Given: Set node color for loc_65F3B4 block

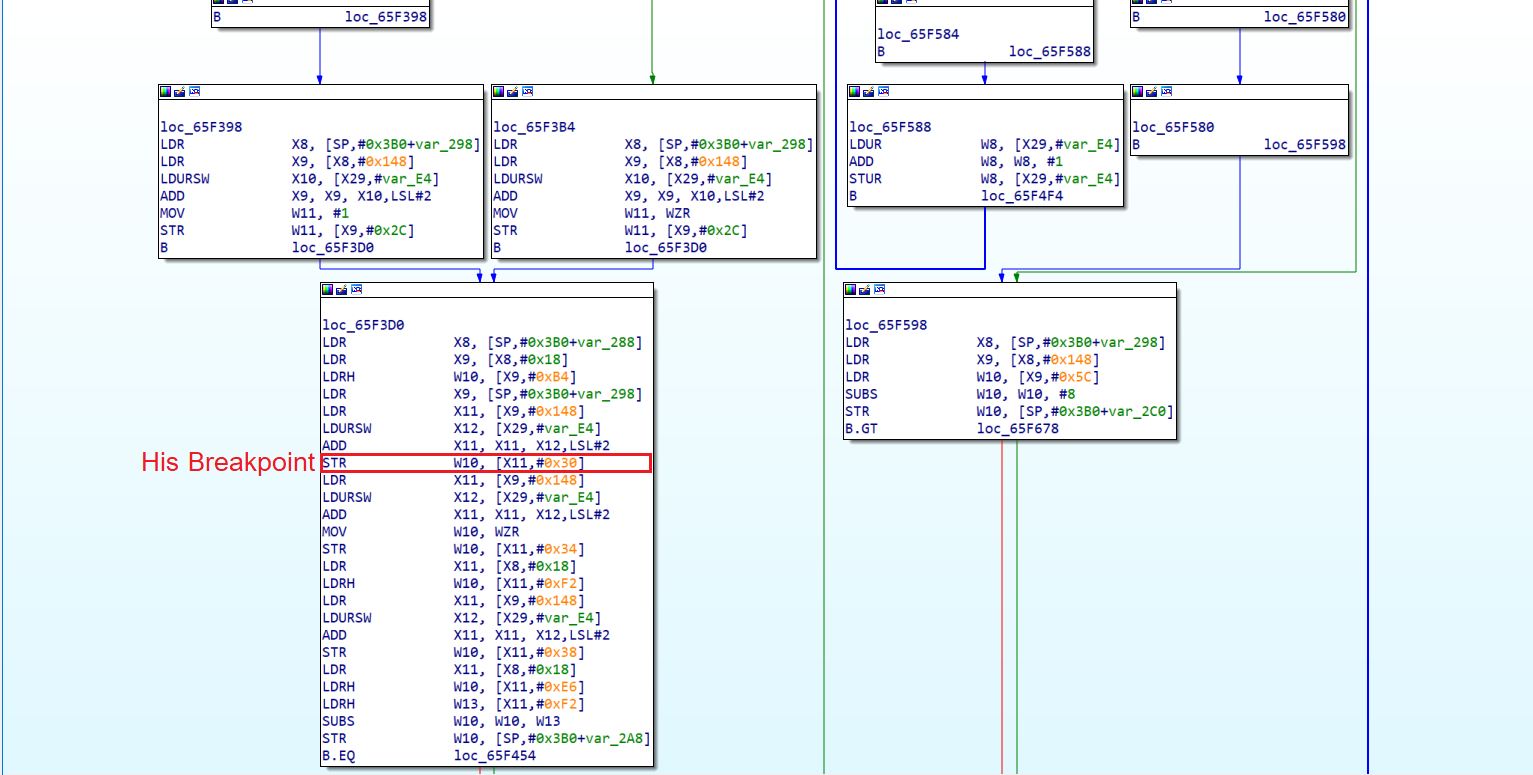Looking at the screenshot, I should click(x=499, y=91).
